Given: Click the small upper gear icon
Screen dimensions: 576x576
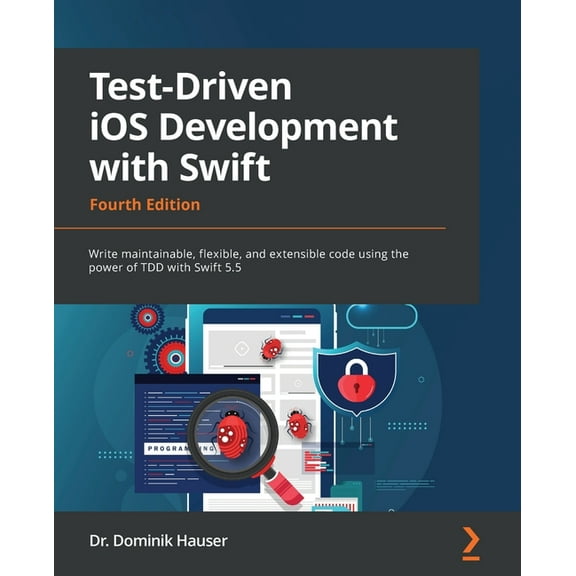Looking at the screenshot, I should 147,318.
